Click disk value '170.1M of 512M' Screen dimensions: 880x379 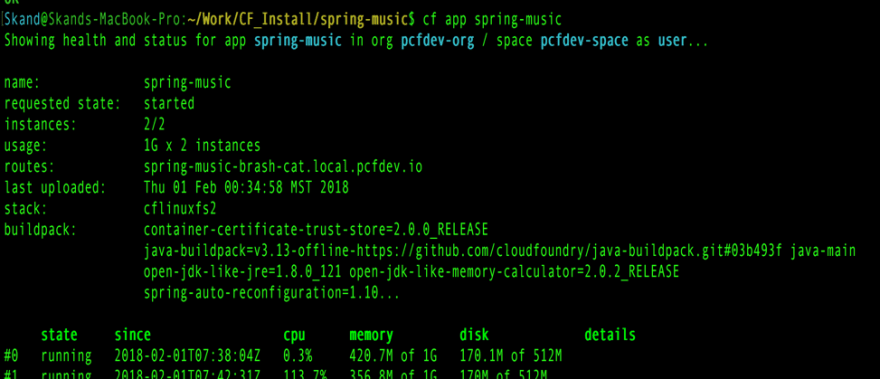(x=511, y=356)
